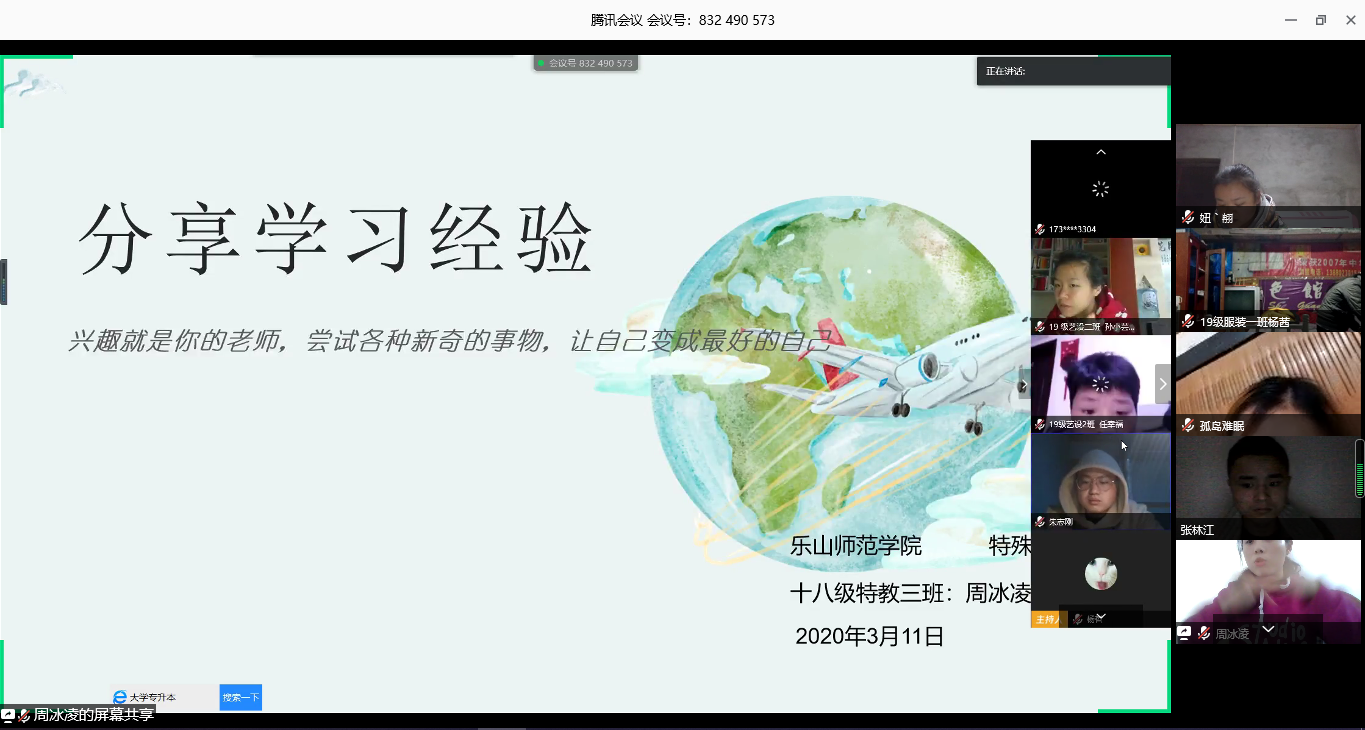The width and height of the screenshot is (1365, 730).
Task: Click the screen share icon beside 周冰凌 video
Action: tap(1185, 633)
